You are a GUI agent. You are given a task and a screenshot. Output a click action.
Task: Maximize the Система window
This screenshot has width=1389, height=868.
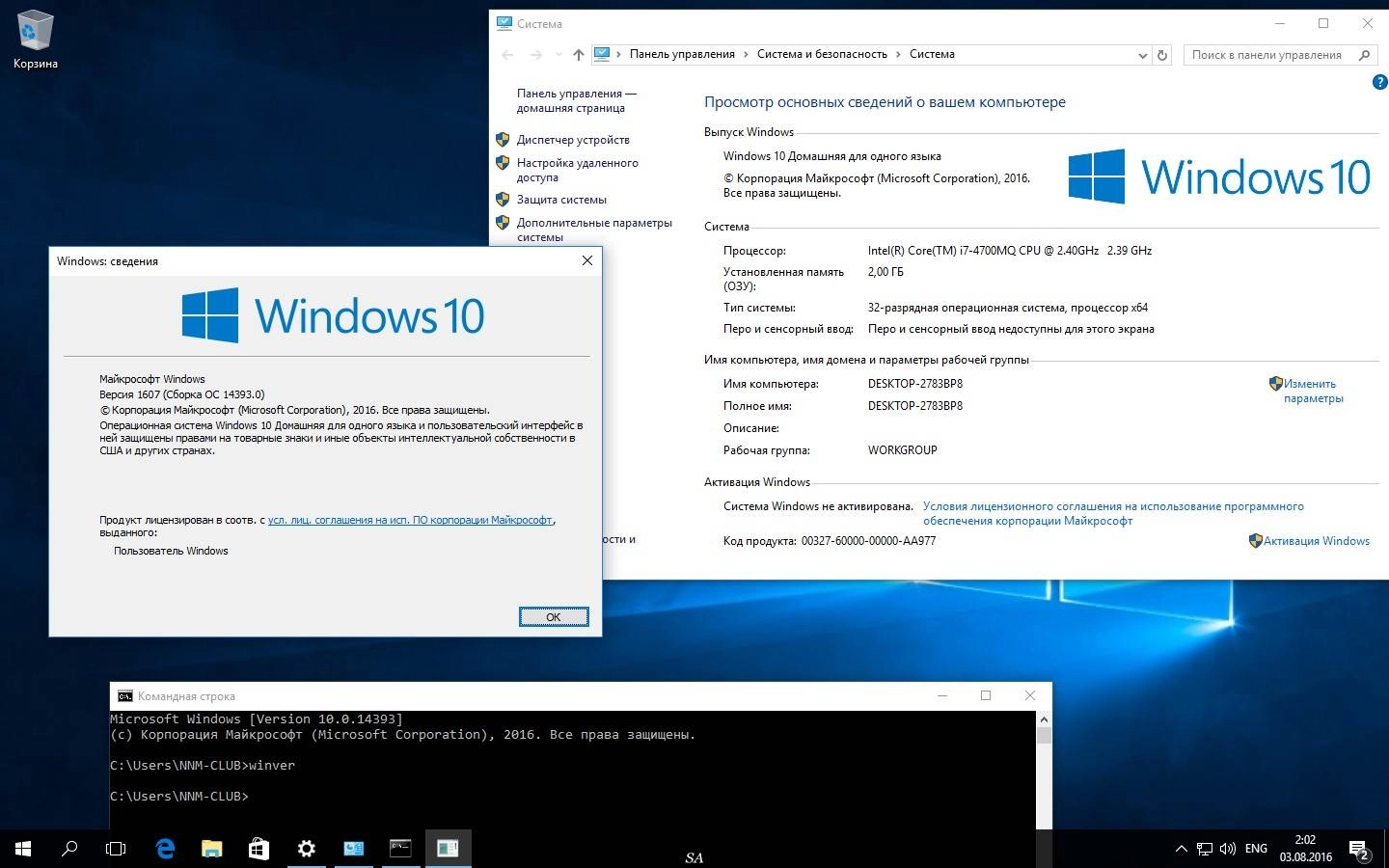tap(1323, 23)
